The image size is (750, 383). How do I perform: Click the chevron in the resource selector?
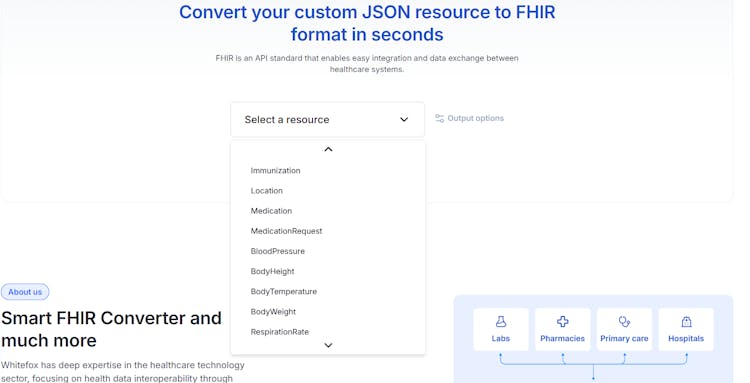(404, 120)
